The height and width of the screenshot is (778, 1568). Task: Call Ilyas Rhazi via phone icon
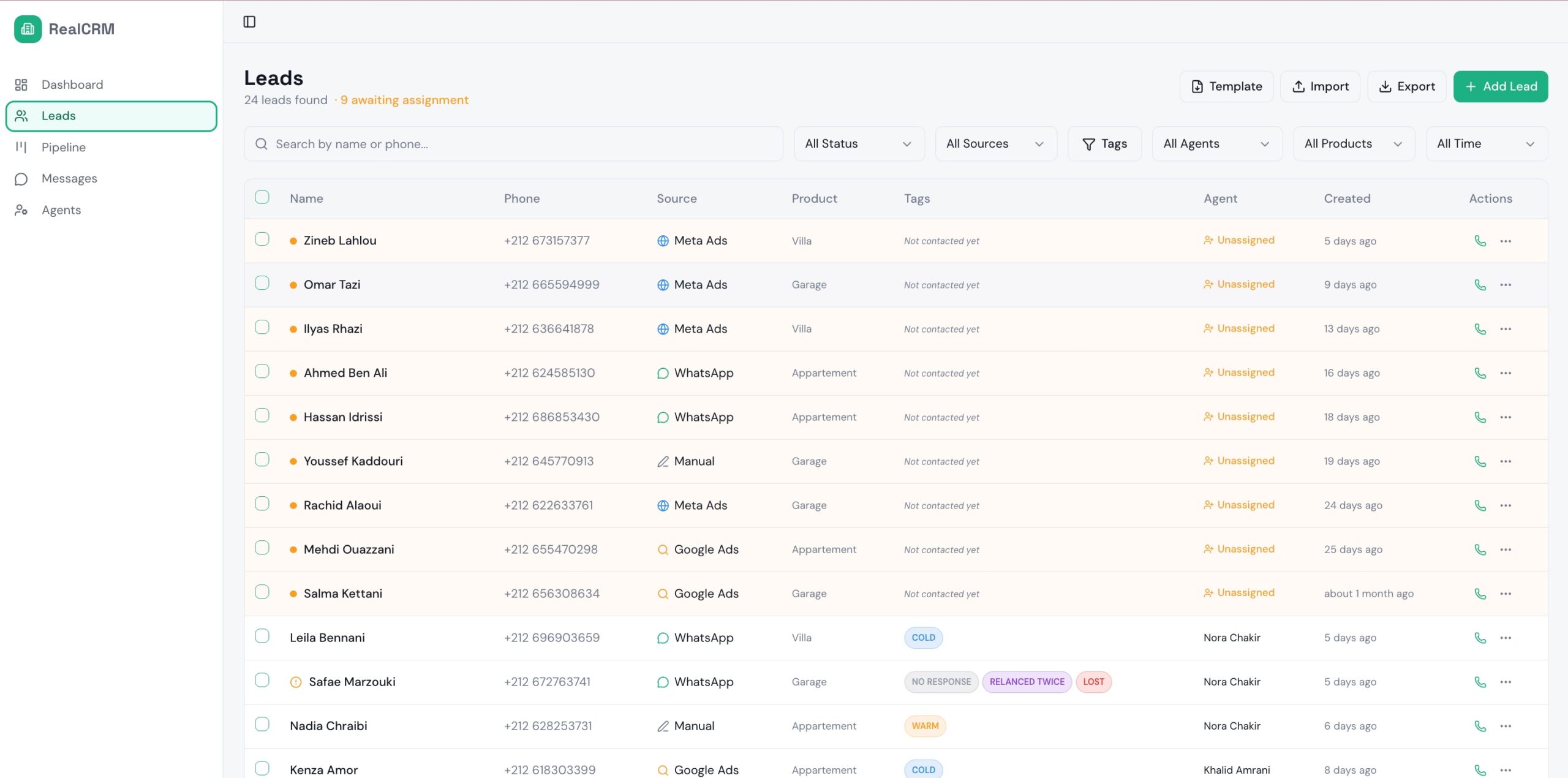point(1480,329)
